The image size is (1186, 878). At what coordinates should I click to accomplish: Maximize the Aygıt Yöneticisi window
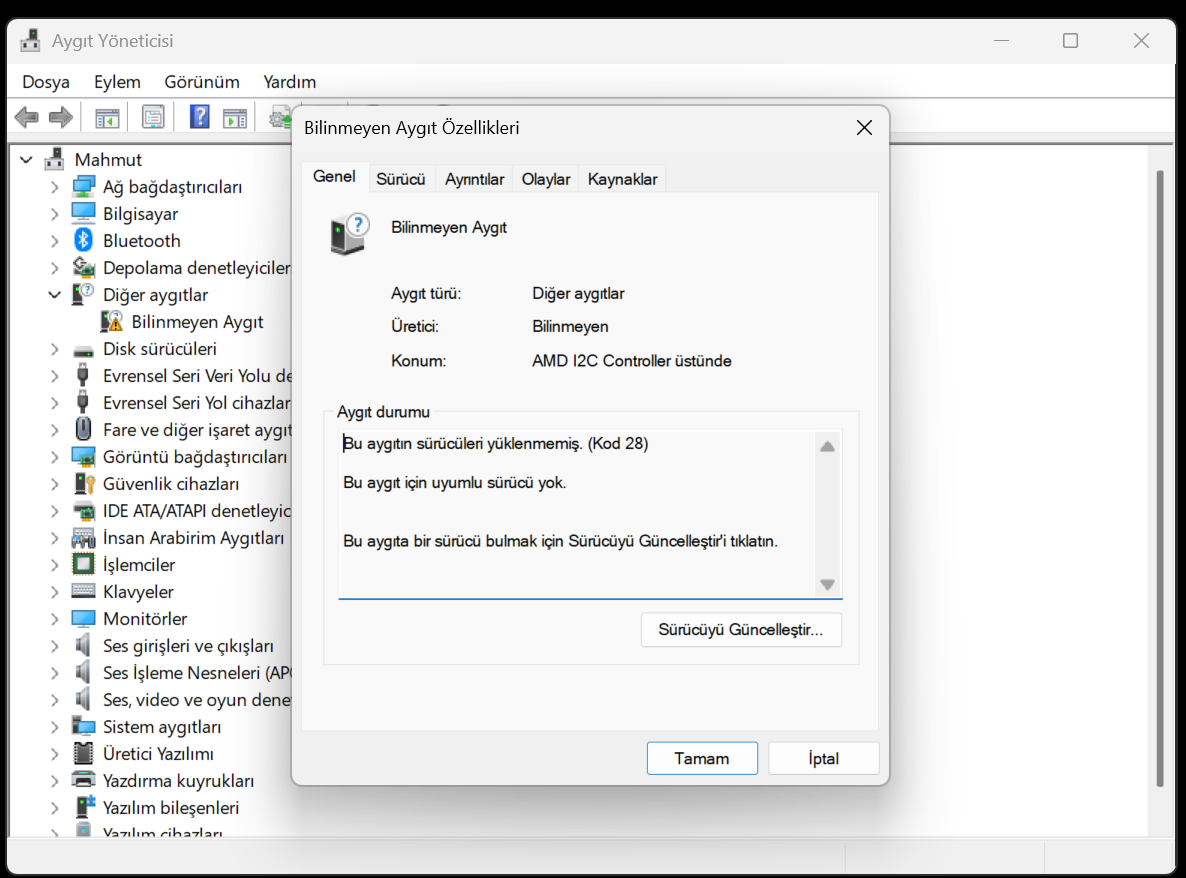tap(1070, 41)
